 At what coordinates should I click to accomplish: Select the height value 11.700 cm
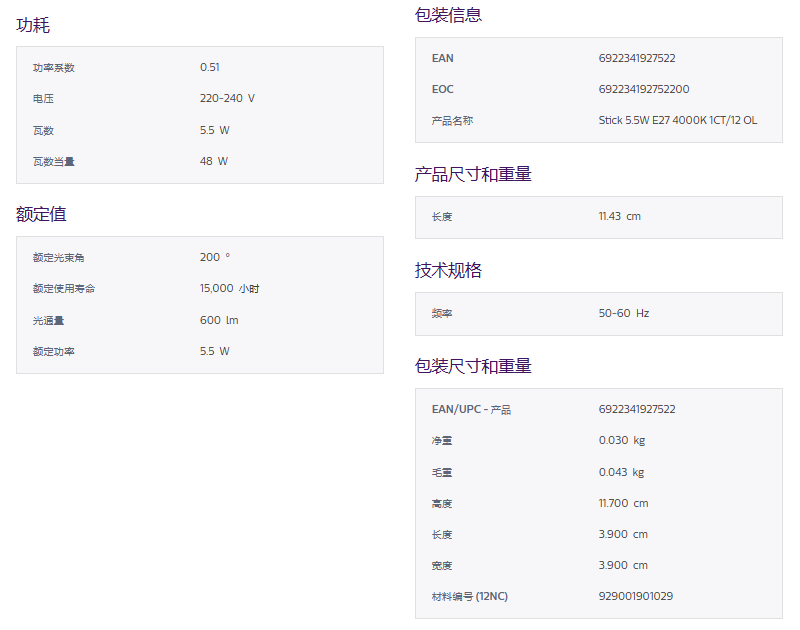tap(623, 503)
